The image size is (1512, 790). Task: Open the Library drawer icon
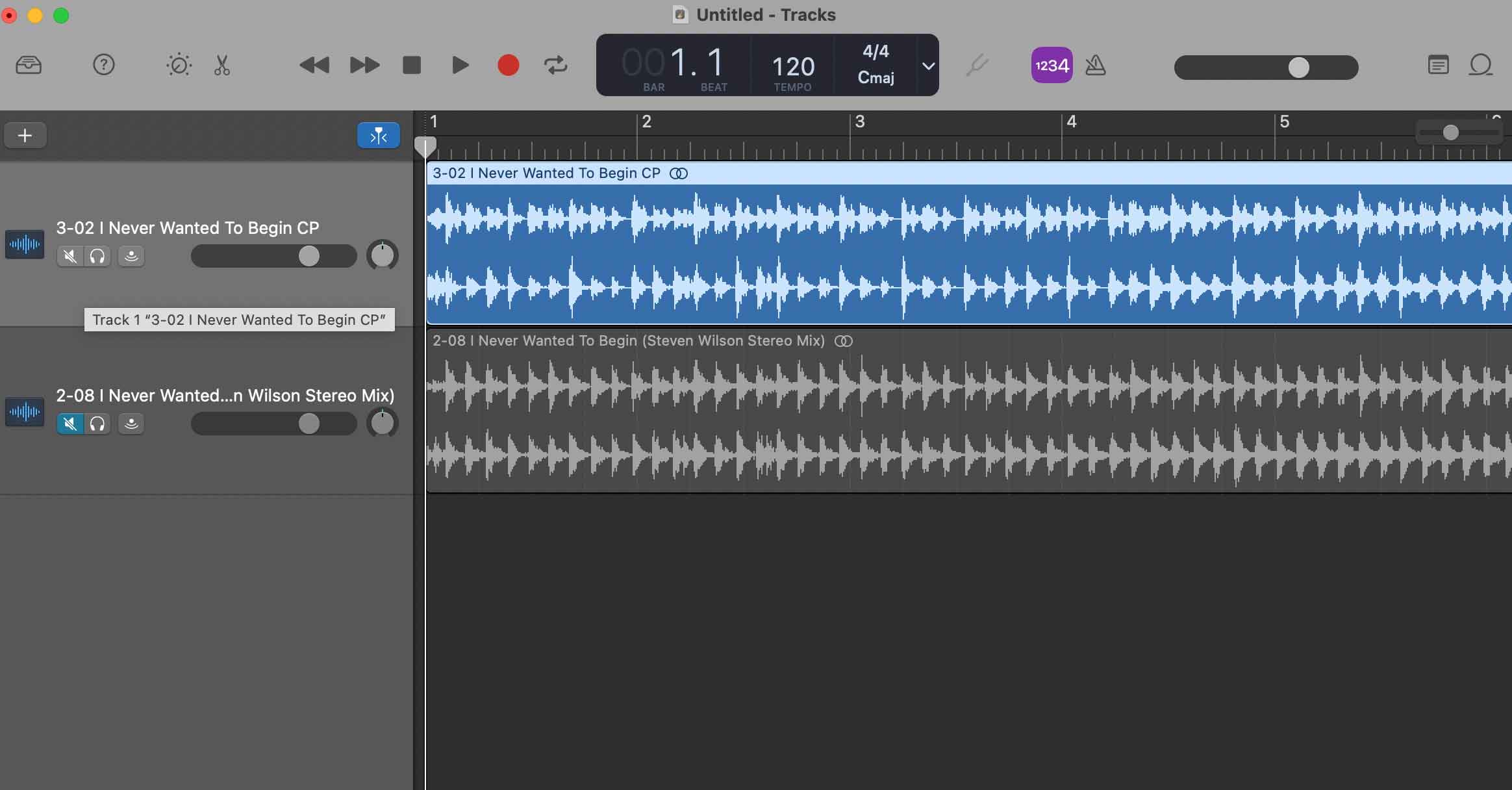pos(29,65)
